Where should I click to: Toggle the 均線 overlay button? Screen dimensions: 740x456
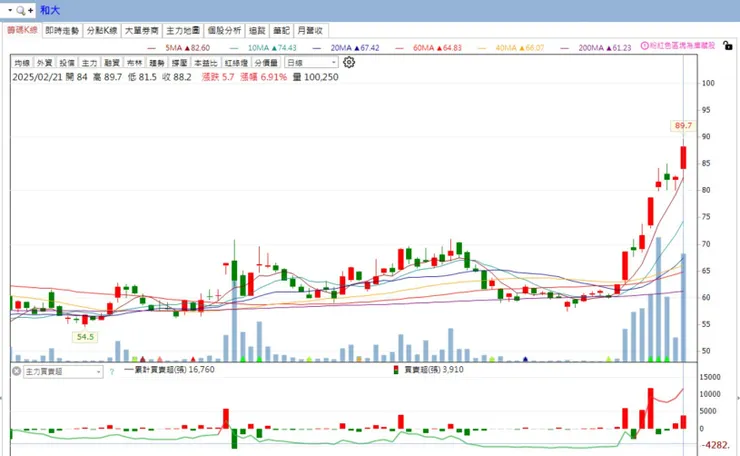22,63
